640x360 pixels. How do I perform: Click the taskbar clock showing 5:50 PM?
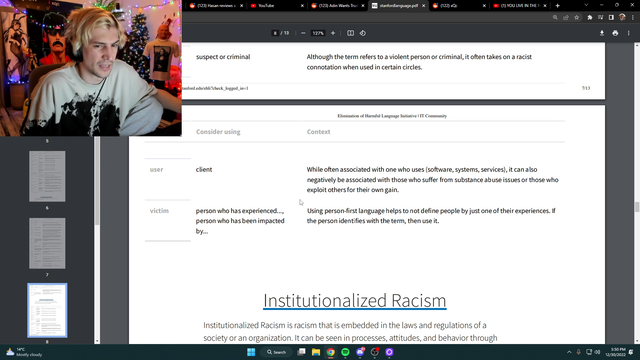616,352
